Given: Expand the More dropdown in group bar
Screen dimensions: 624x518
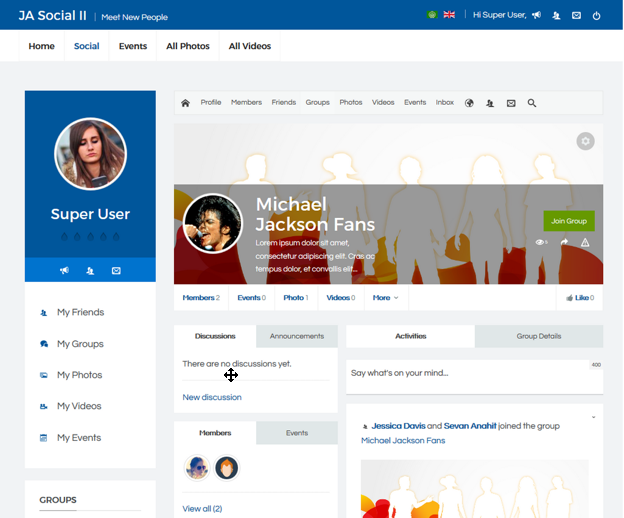Looking at the screenshot, I should [x=386, y=298].
